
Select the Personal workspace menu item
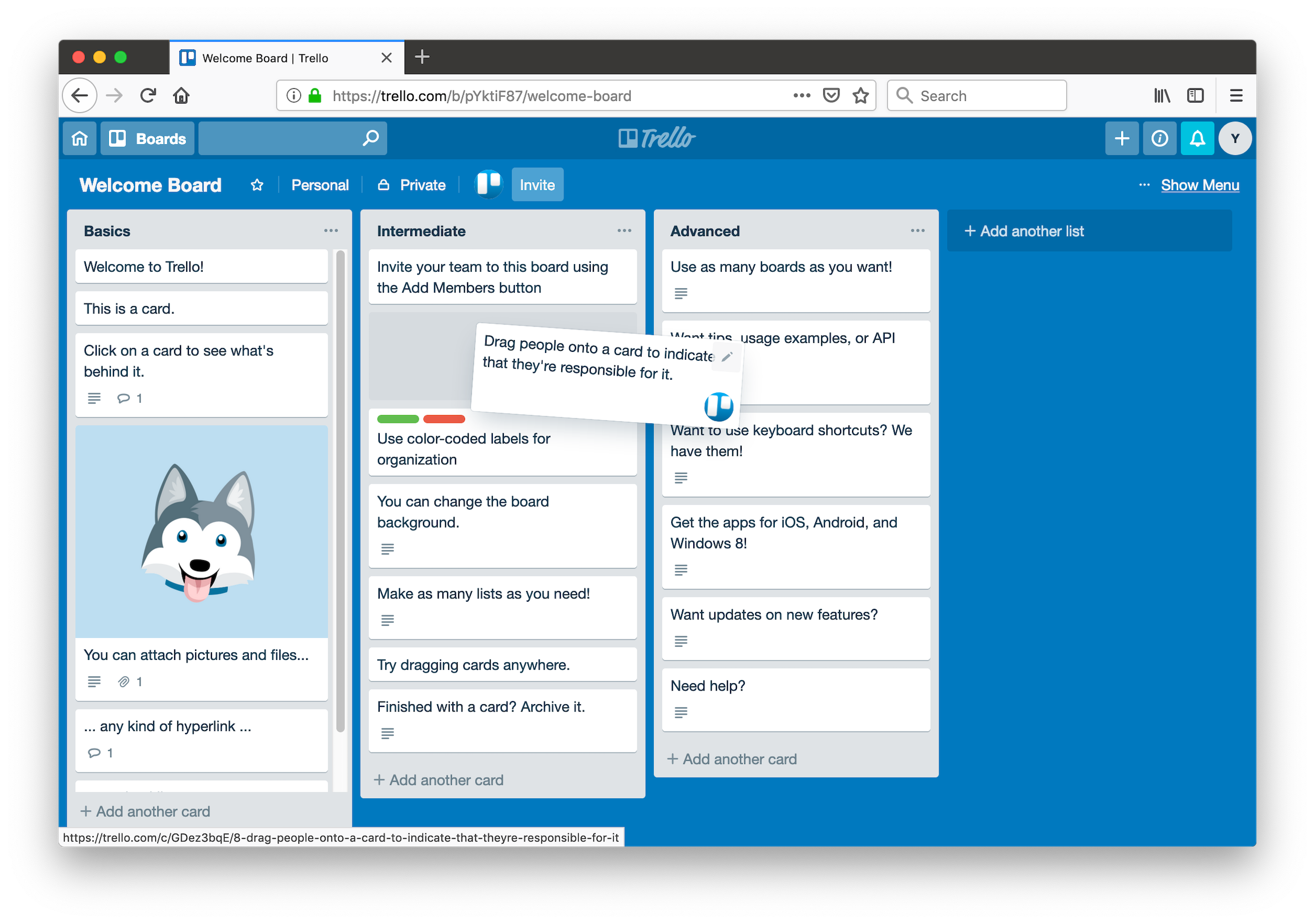(320, 184)
